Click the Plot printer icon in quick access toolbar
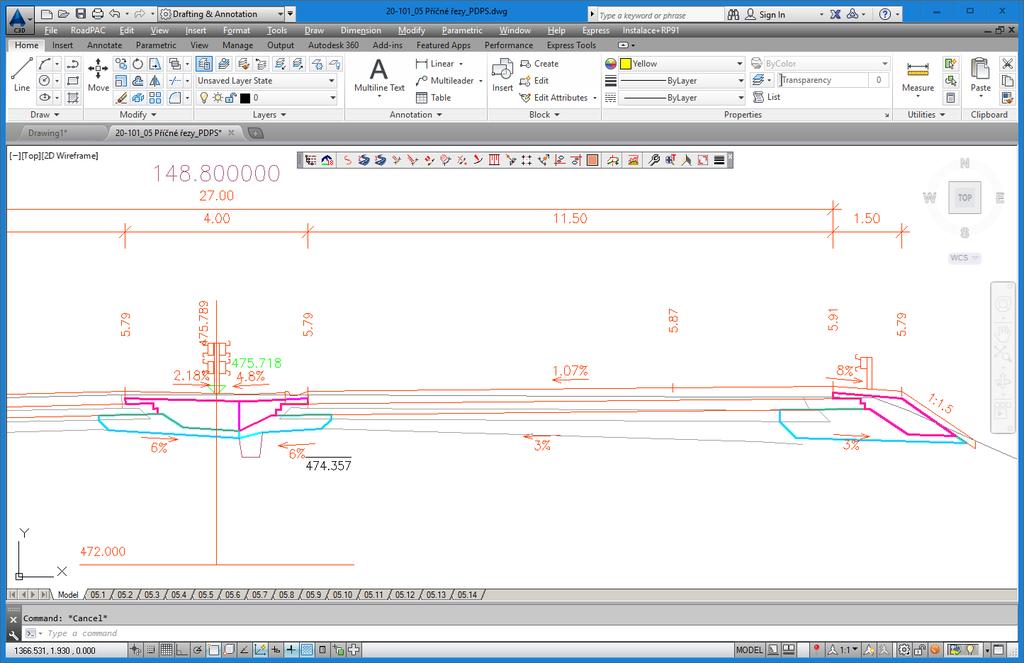The height and width of the screenshot is (663, 1024). coord(97,14)
